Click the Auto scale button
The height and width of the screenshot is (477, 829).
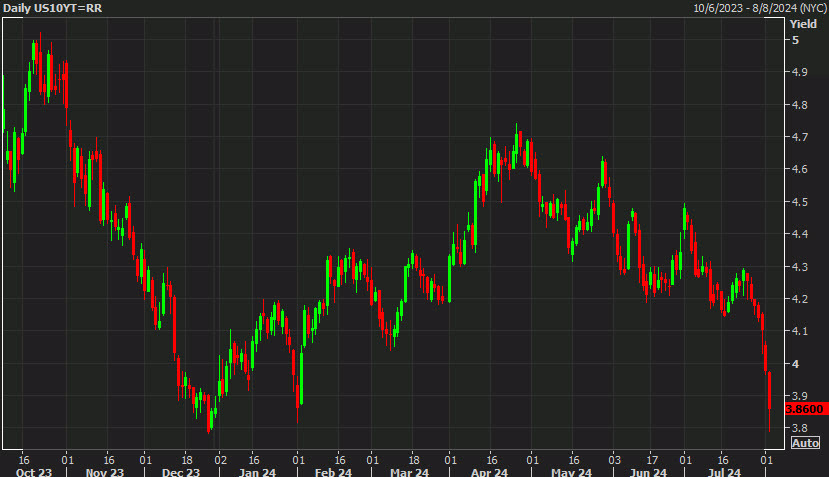tap(805, 443)
